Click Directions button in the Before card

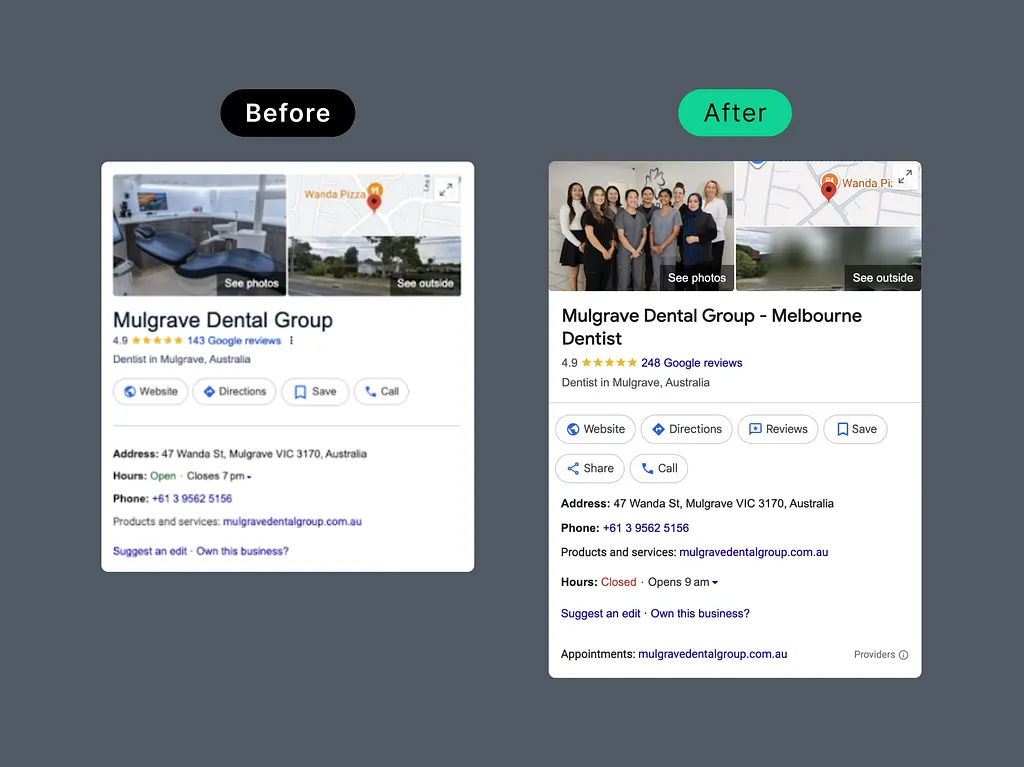coord(235,392)
